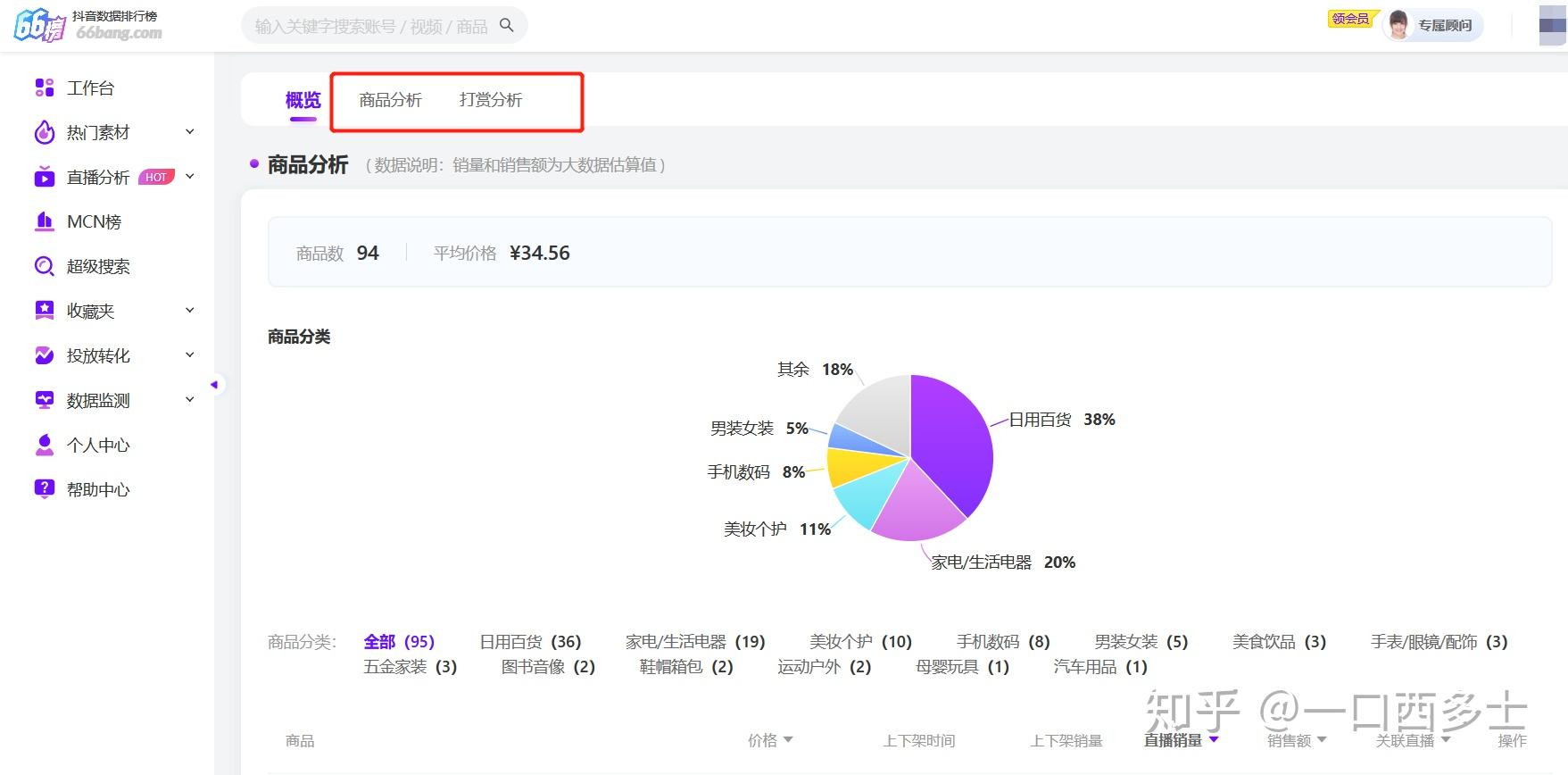The width and height of the screenshot is (1568, 775).
Task: Switch to the 商品分析 tab
Action: pyautogui.click(x=390, y=100)
